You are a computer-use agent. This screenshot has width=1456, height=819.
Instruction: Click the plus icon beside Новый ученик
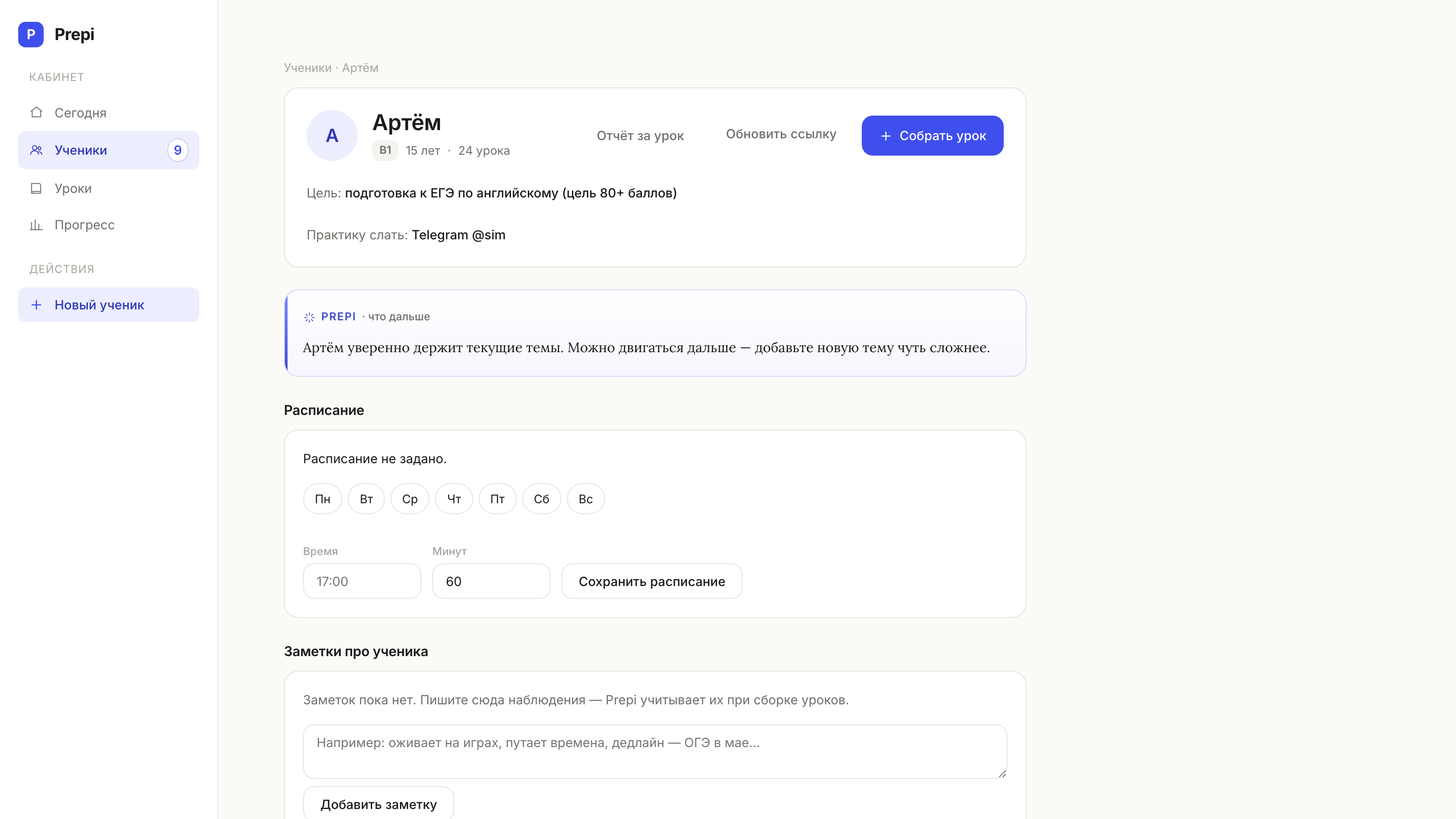[36, 305]
